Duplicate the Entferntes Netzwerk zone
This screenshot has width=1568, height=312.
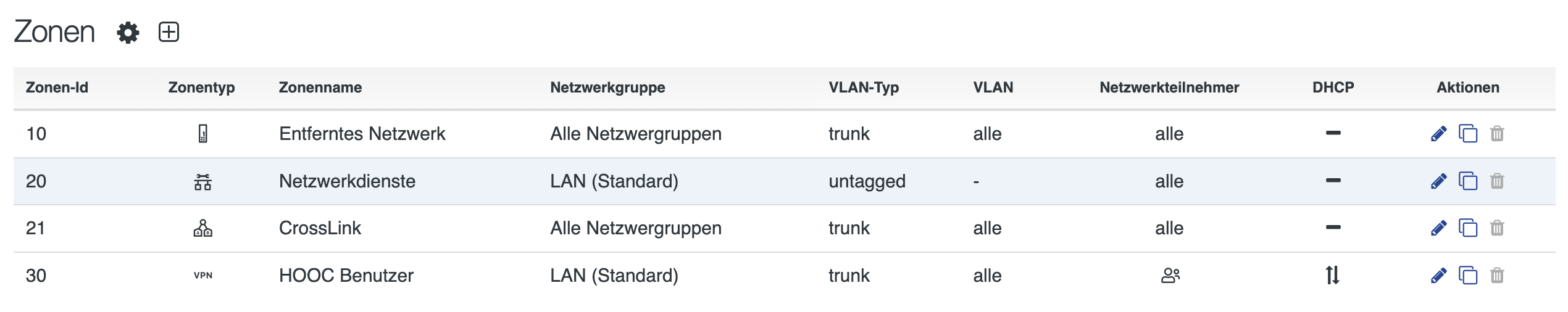point(1467,134)
